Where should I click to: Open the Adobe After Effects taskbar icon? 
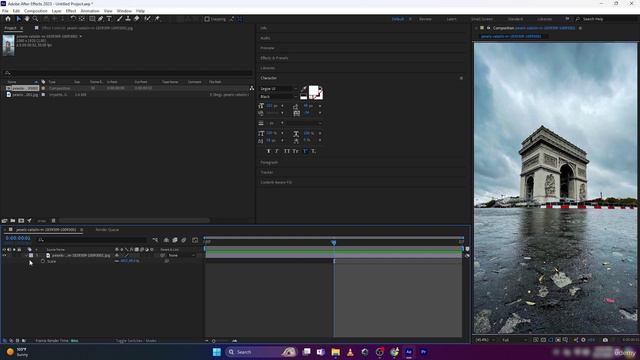tap(409, 352)
